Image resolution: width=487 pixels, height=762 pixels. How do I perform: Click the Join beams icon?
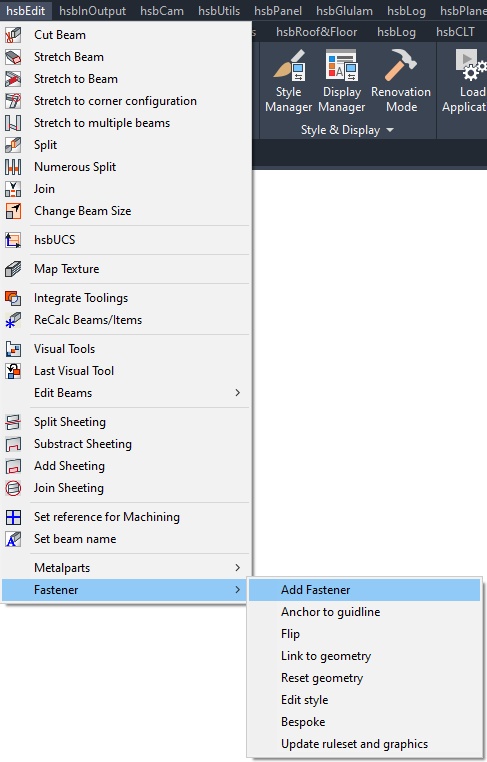pos(13,189)
